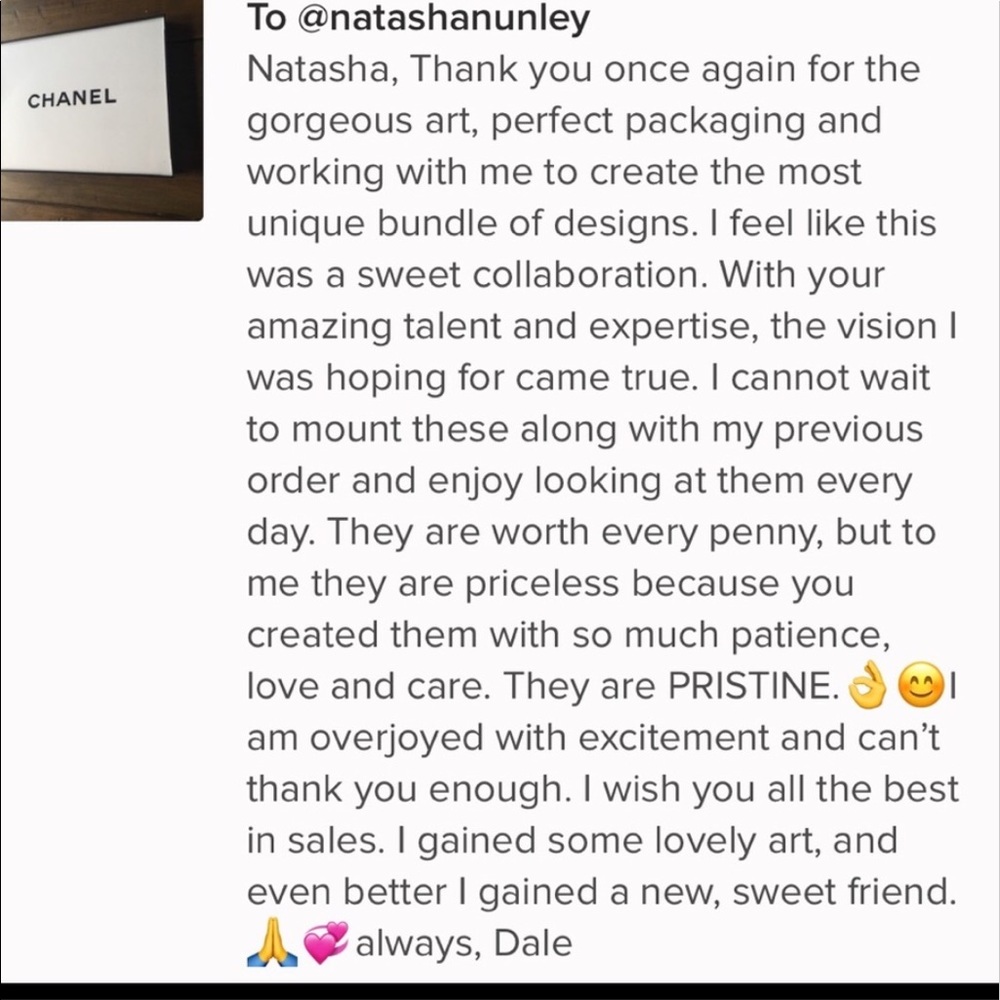
Task: Click the black bar below the message
Action: [x=500, y=990]
